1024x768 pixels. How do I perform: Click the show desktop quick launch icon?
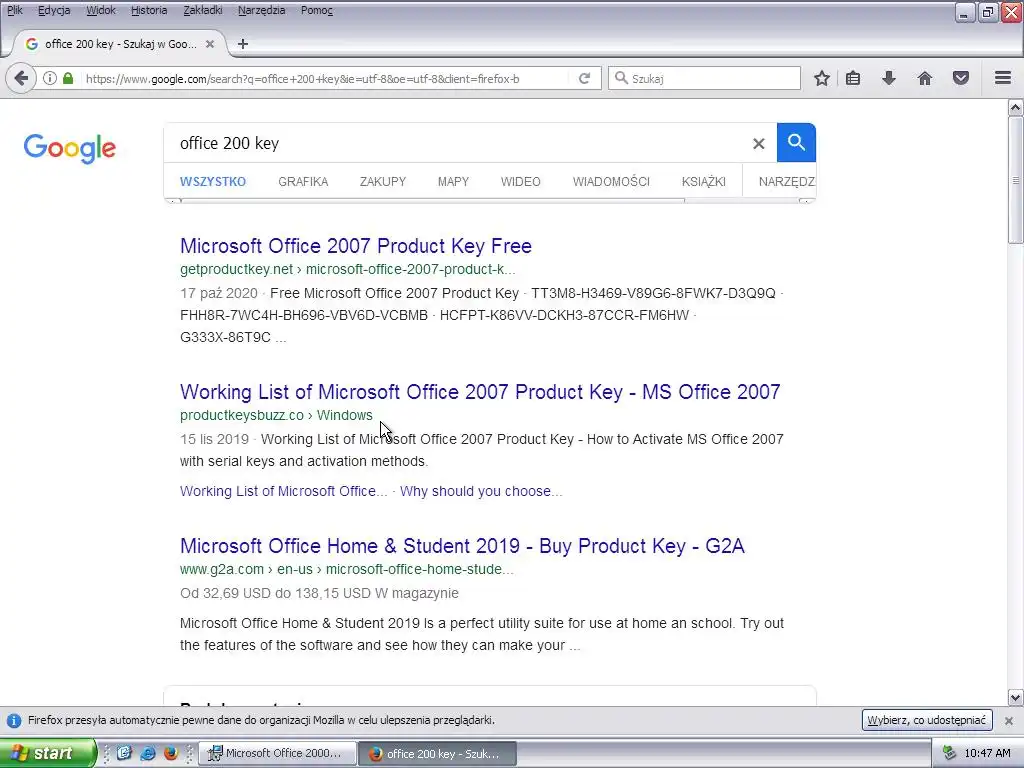tap(124, 753)
